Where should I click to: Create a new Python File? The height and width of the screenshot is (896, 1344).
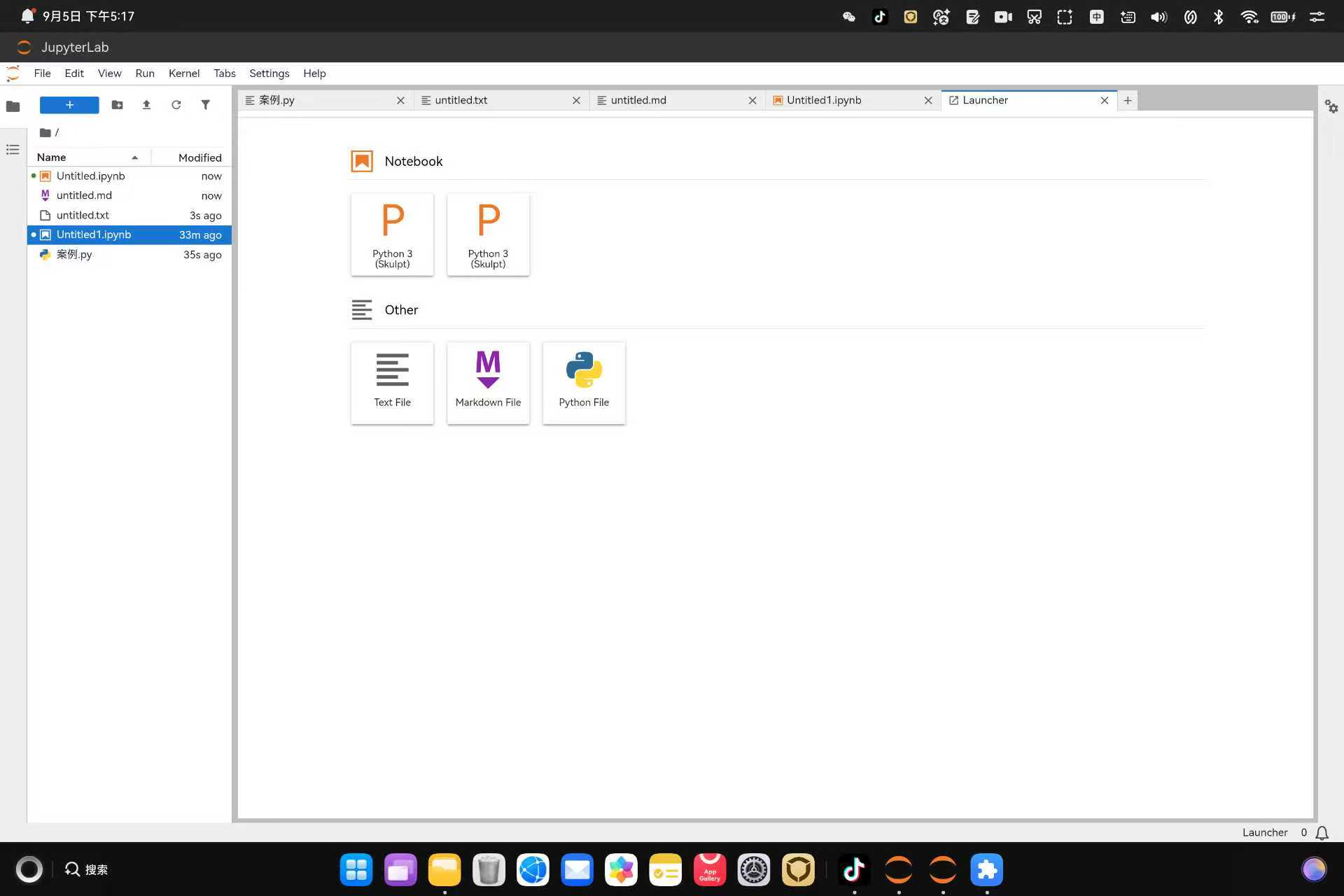point(584,383)
